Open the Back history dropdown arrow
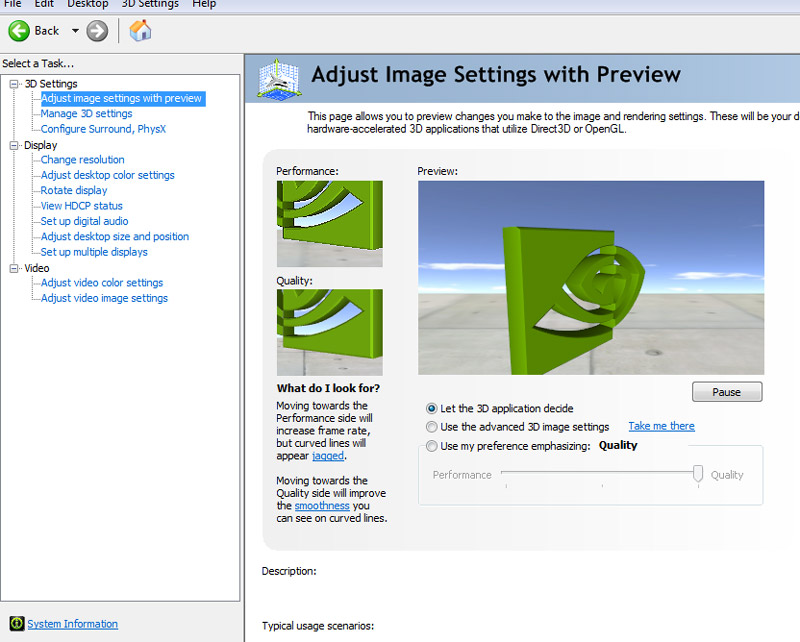The image size is (800, 642). click(x=75, y=31)
